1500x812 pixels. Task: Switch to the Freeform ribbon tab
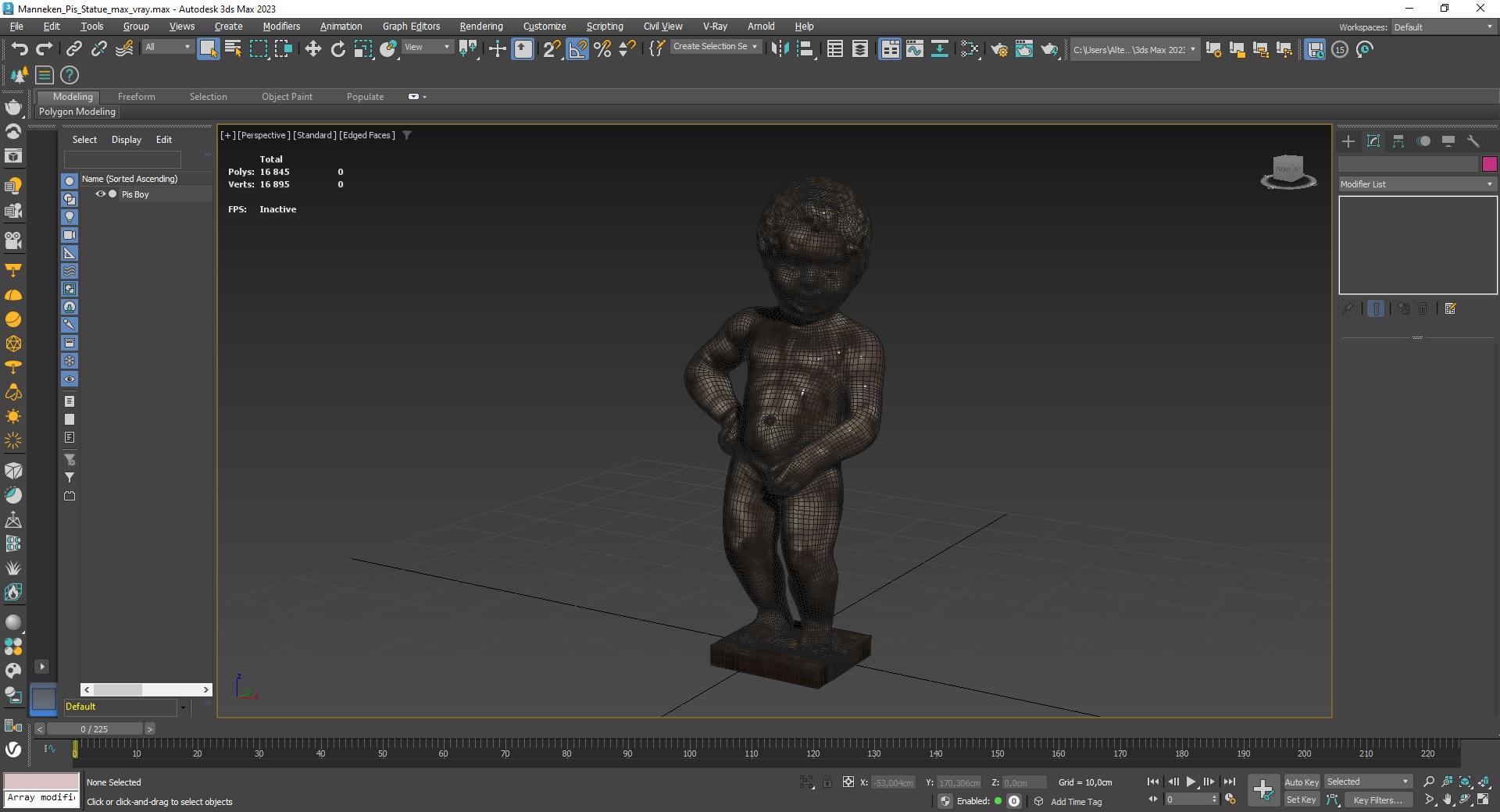tap(137, 97)
